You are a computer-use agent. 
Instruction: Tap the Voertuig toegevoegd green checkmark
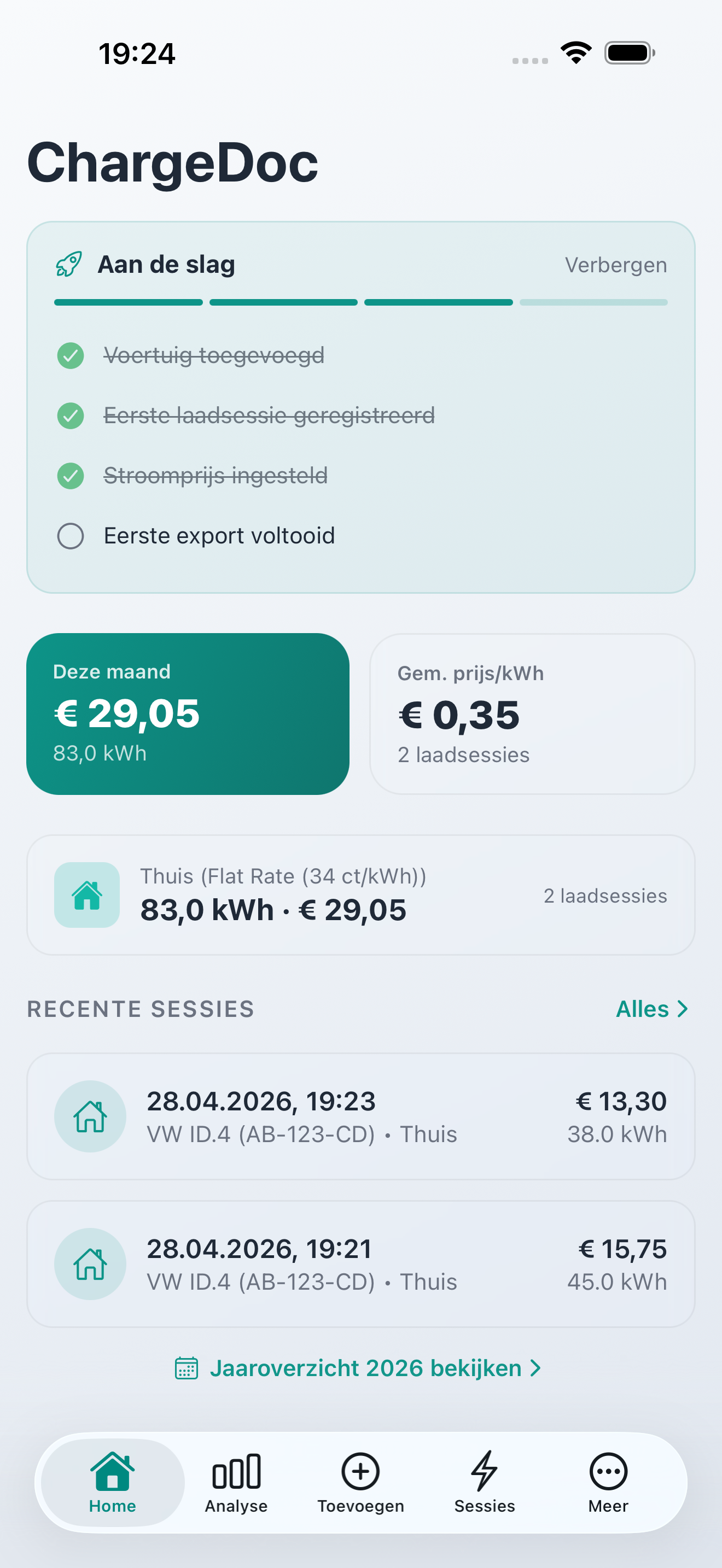point(71,355)
